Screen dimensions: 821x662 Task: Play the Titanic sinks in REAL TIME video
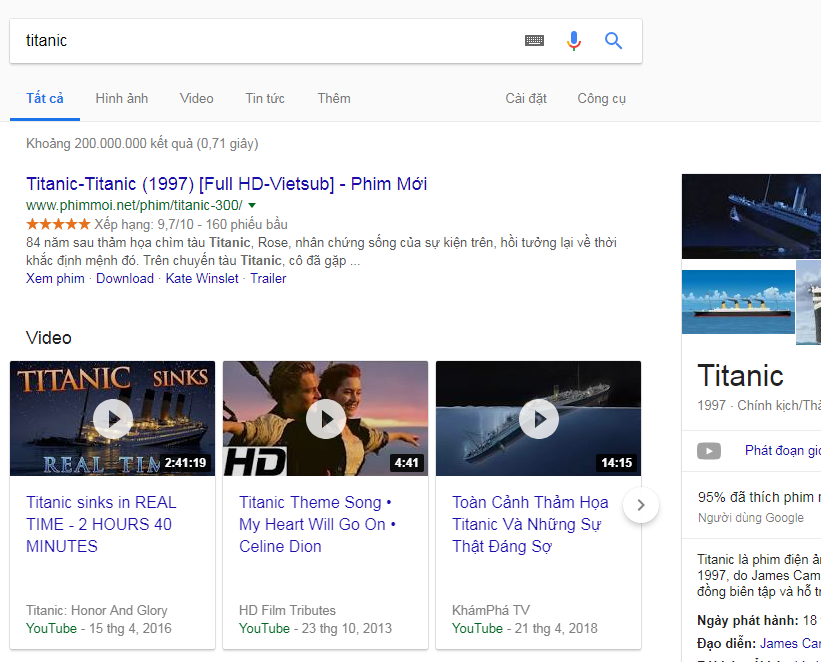112,418
